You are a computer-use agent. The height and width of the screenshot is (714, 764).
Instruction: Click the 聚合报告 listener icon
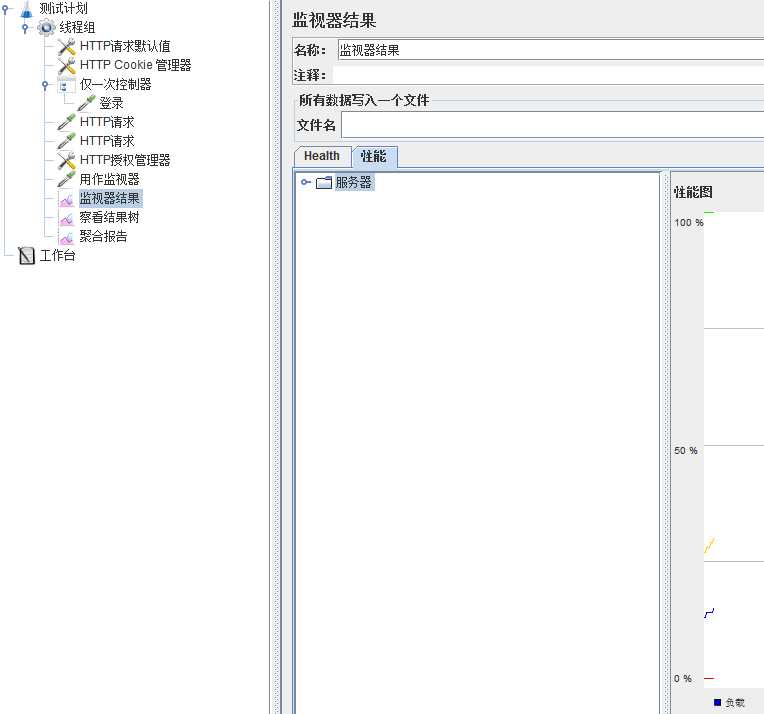click(x=66, y=236)
